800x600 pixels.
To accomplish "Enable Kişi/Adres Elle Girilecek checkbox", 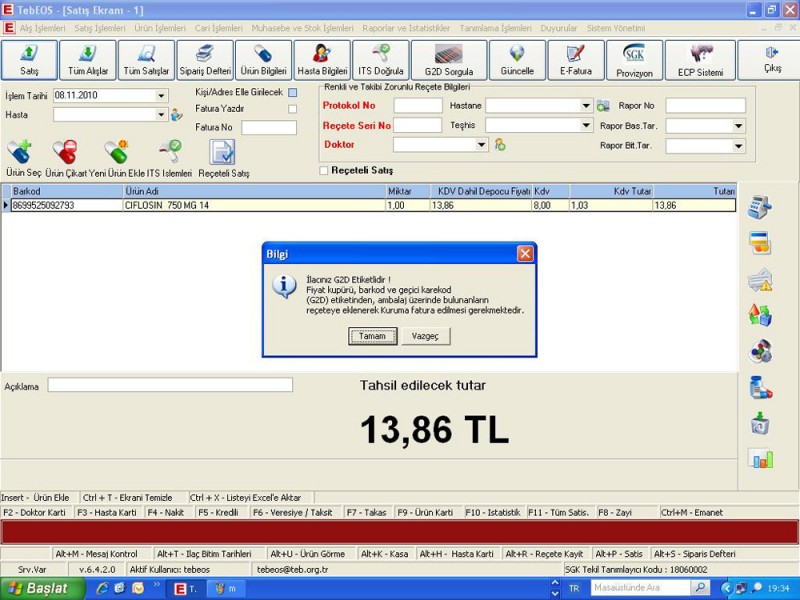I will [292, 93].
